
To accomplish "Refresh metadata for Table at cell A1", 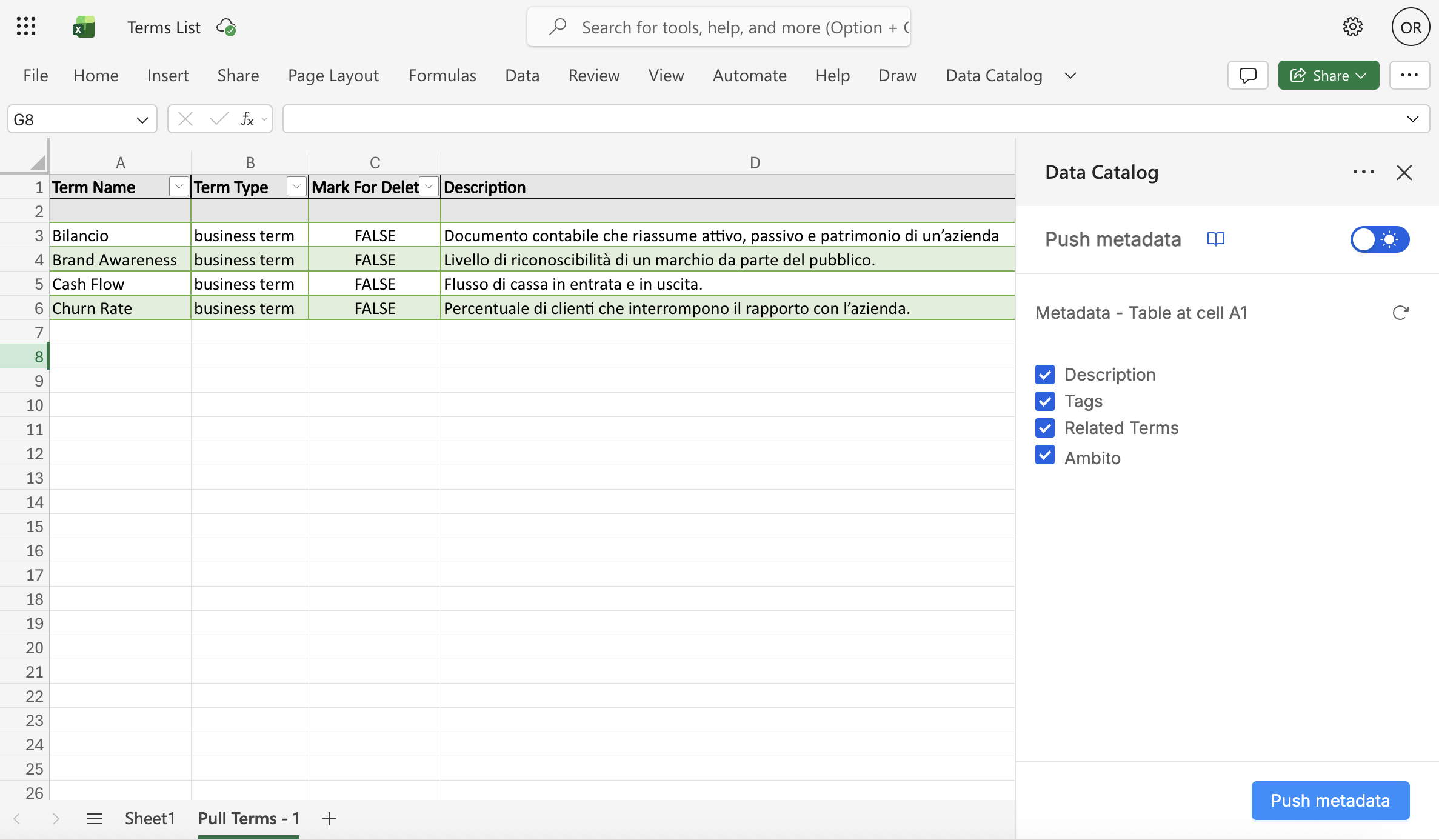I will [1400, 313].
